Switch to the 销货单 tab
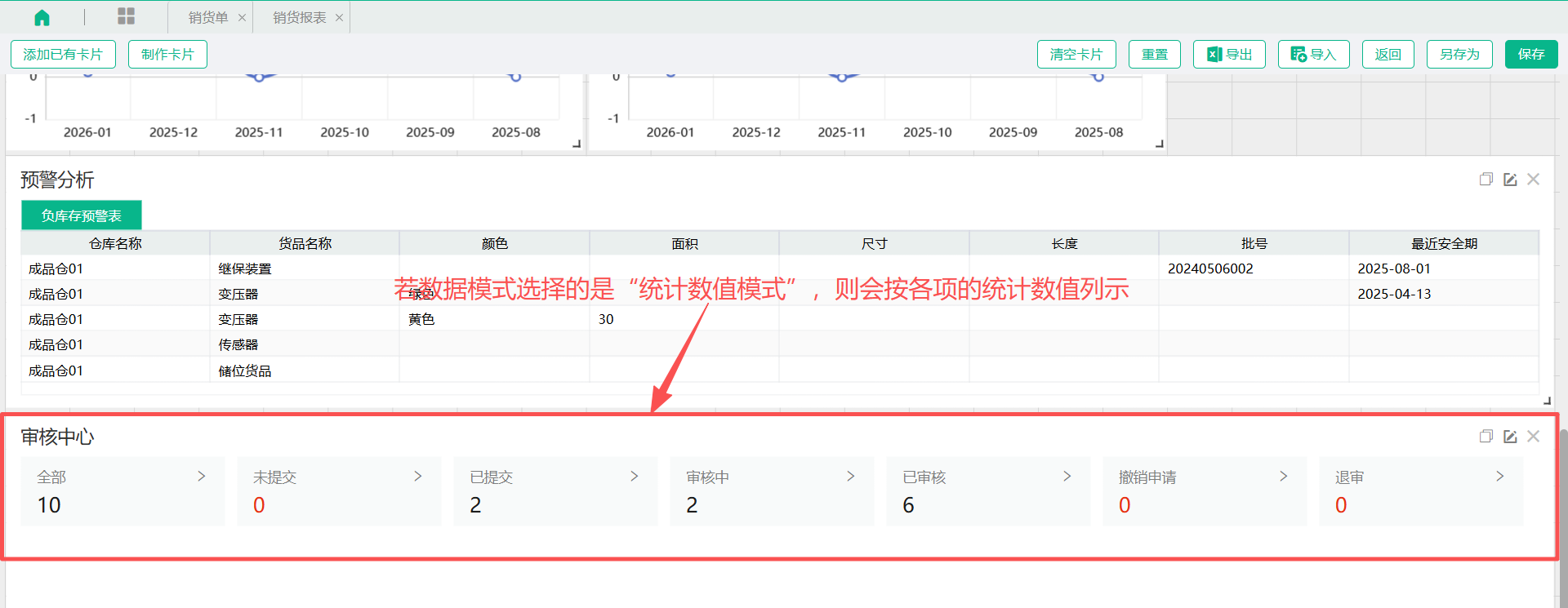Viewport: 1568px width, 608px height. tap(207, 18)
